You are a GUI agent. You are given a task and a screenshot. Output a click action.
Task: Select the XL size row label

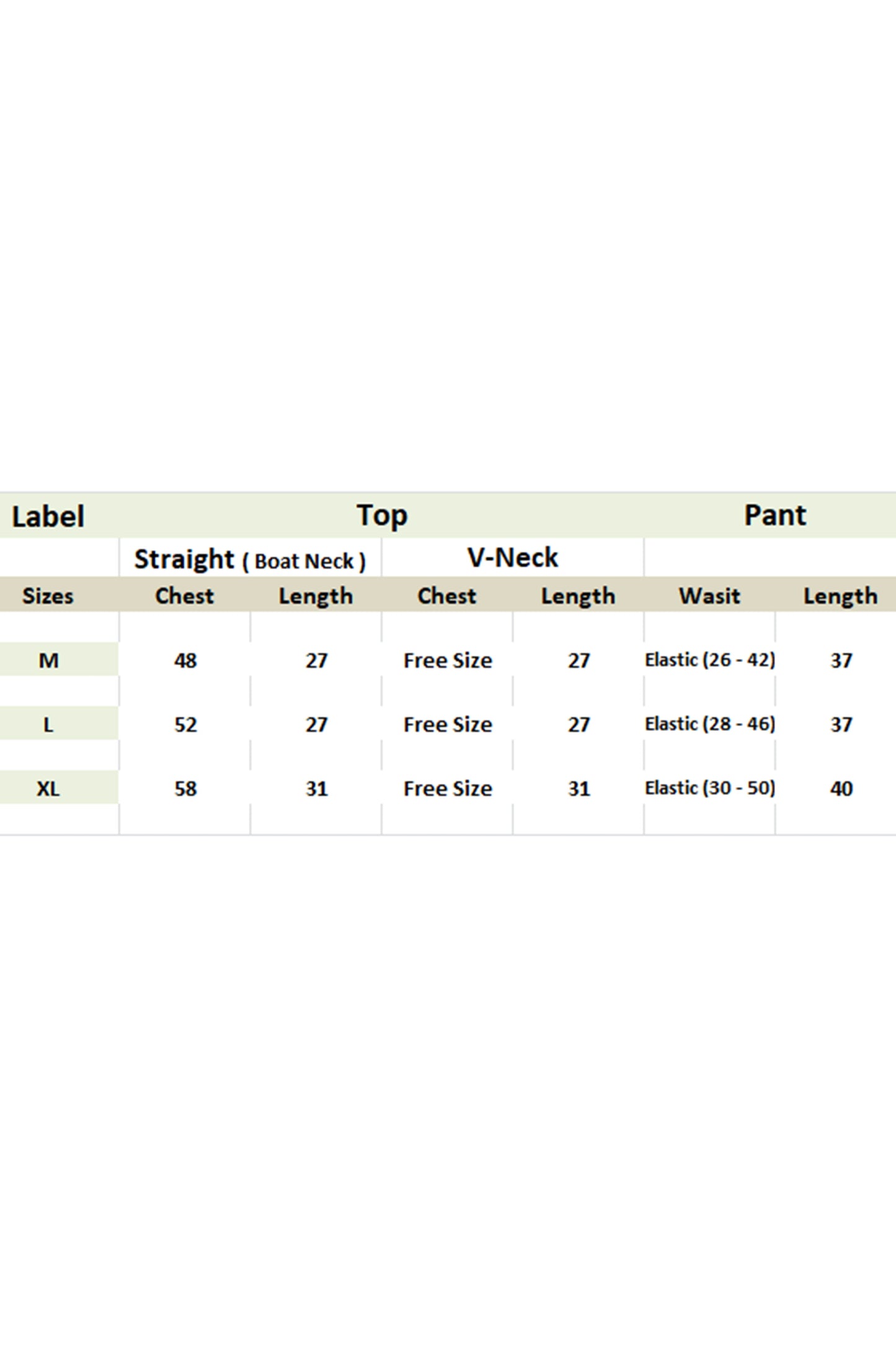pyautogui.click(x=48, y=789)
